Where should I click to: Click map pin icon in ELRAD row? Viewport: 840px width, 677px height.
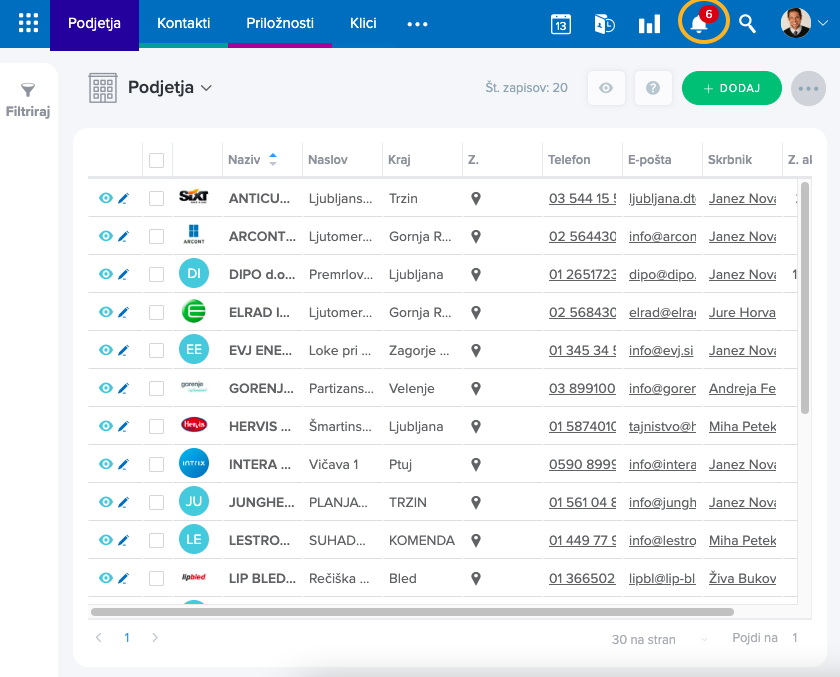click(476, 312)
